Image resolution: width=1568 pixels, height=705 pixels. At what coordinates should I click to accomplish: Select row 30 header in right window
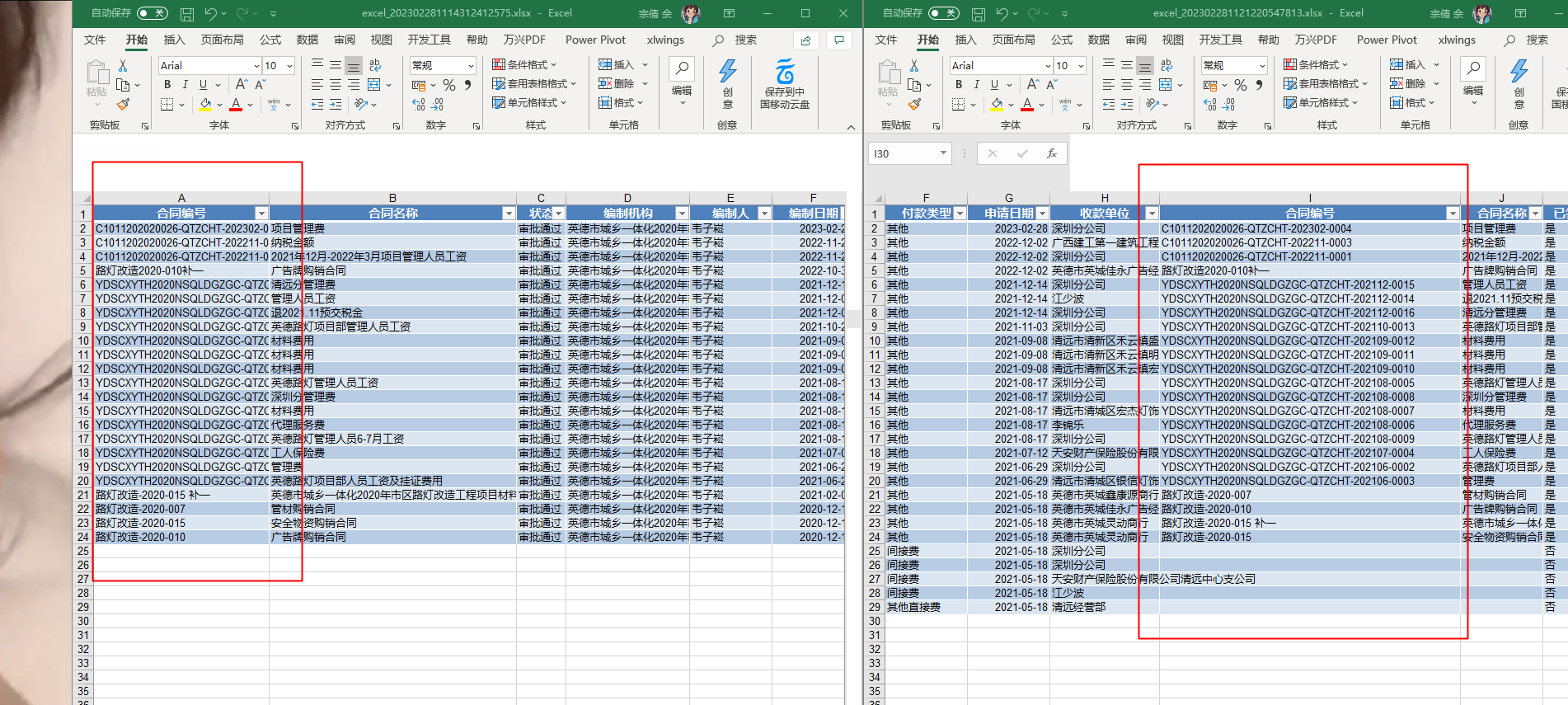click(x=874, y=621)
